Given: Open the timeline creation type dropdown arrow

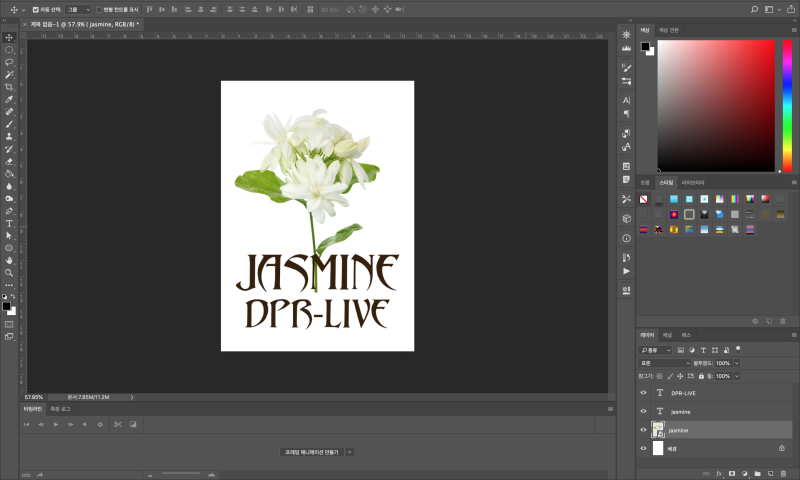Looking at the screenshot, I should pos(350,452).
